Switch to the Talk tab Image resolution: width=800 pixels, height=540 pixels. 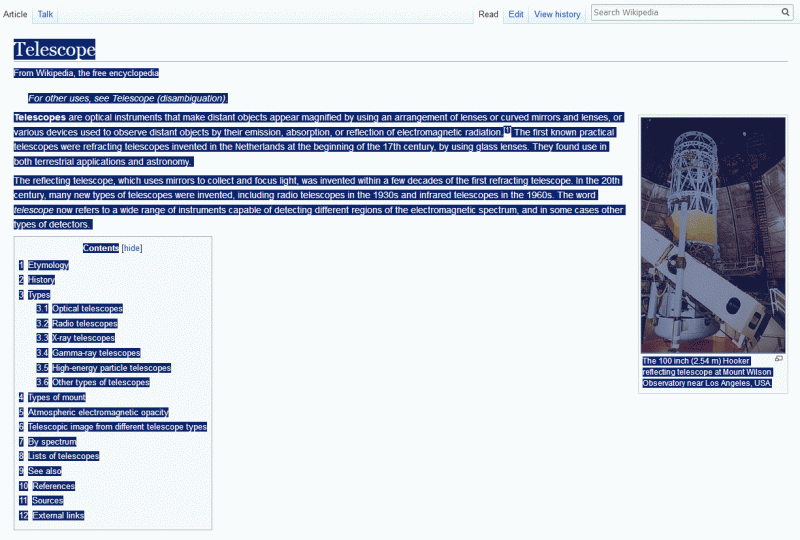click(x=45, y=15)
